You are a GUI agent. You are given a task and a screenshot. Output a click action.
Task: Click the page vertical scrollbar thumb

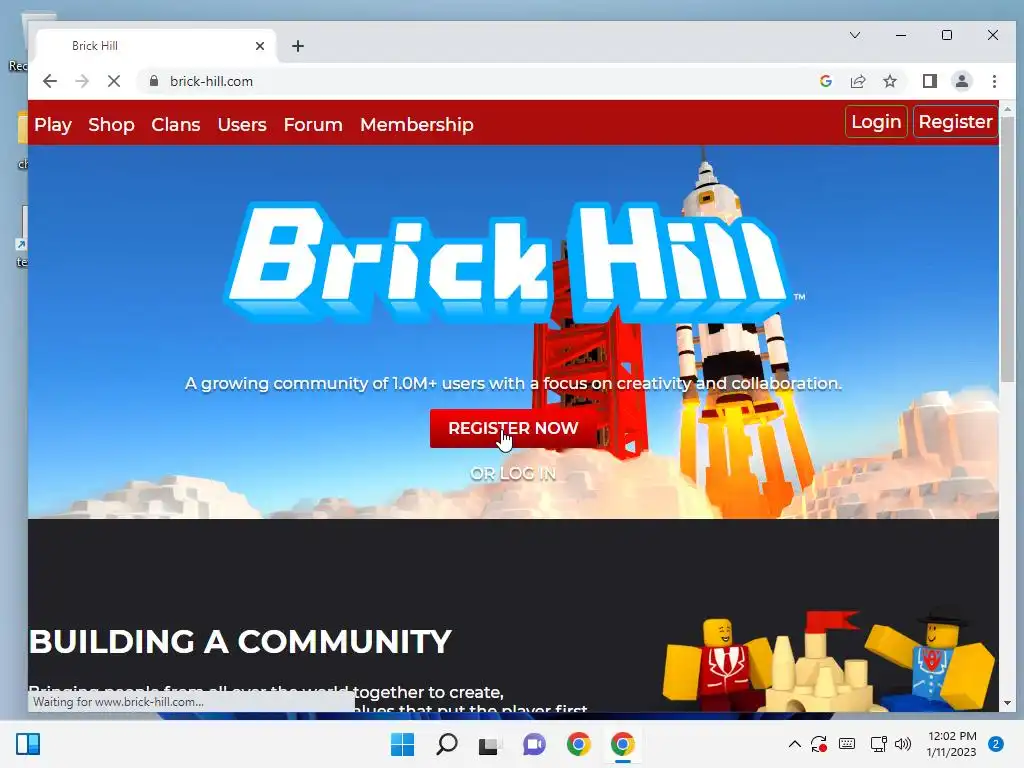tap(1007, 248)
